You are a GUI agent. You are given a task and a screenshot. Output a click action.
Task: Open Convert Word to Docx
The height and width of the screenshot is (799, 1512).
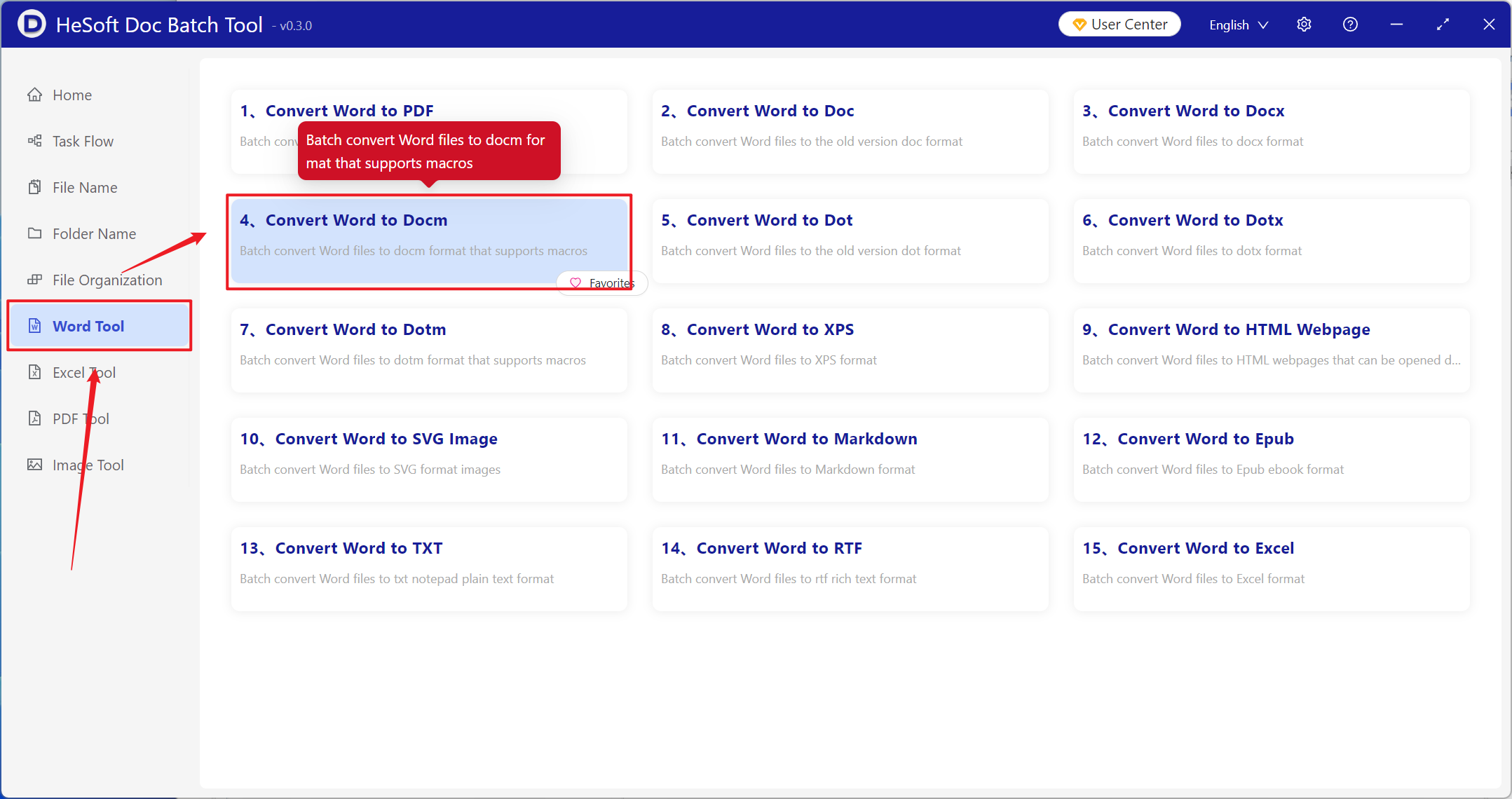pyautogui.click(x=1272, y=132)
